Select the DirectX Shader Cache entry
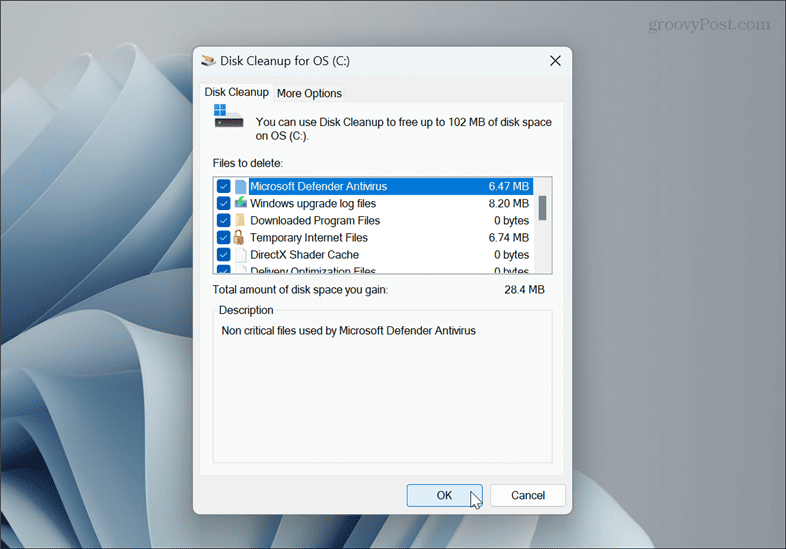 (x=304, y=255)
